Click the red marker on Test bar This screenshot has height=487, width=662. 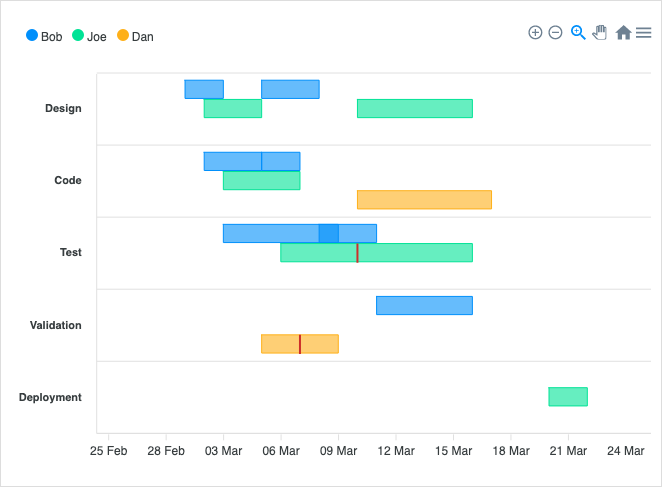tap(357, 253)
